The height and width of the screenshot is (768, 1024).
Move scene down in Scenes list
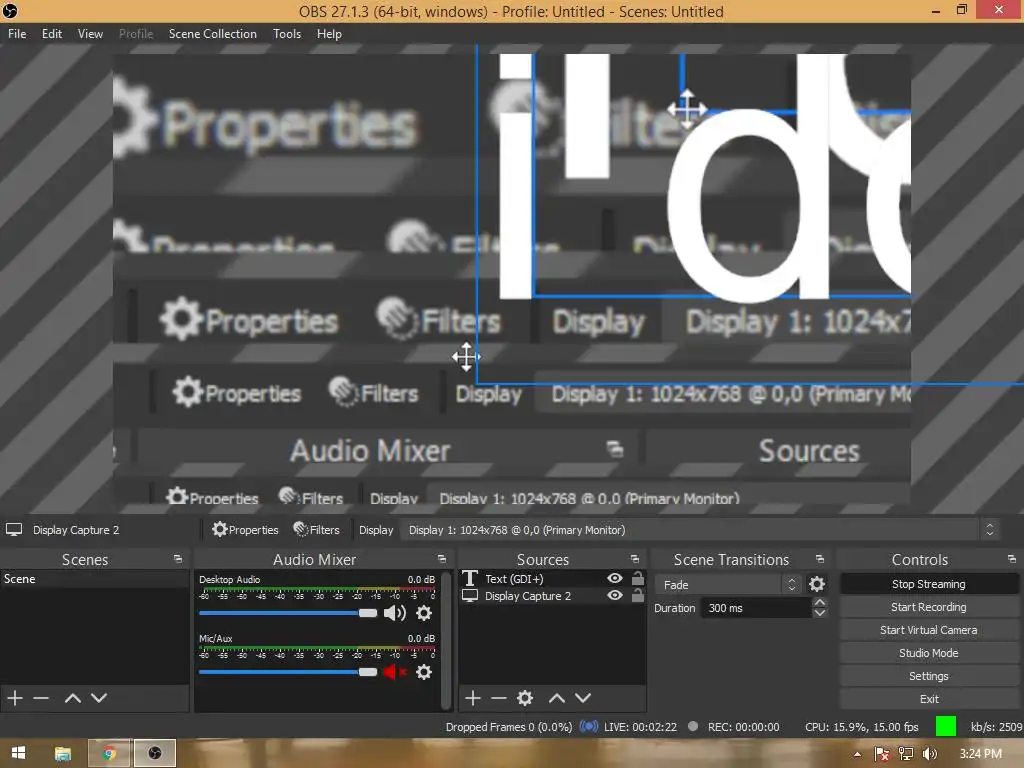tap(99, 697)
